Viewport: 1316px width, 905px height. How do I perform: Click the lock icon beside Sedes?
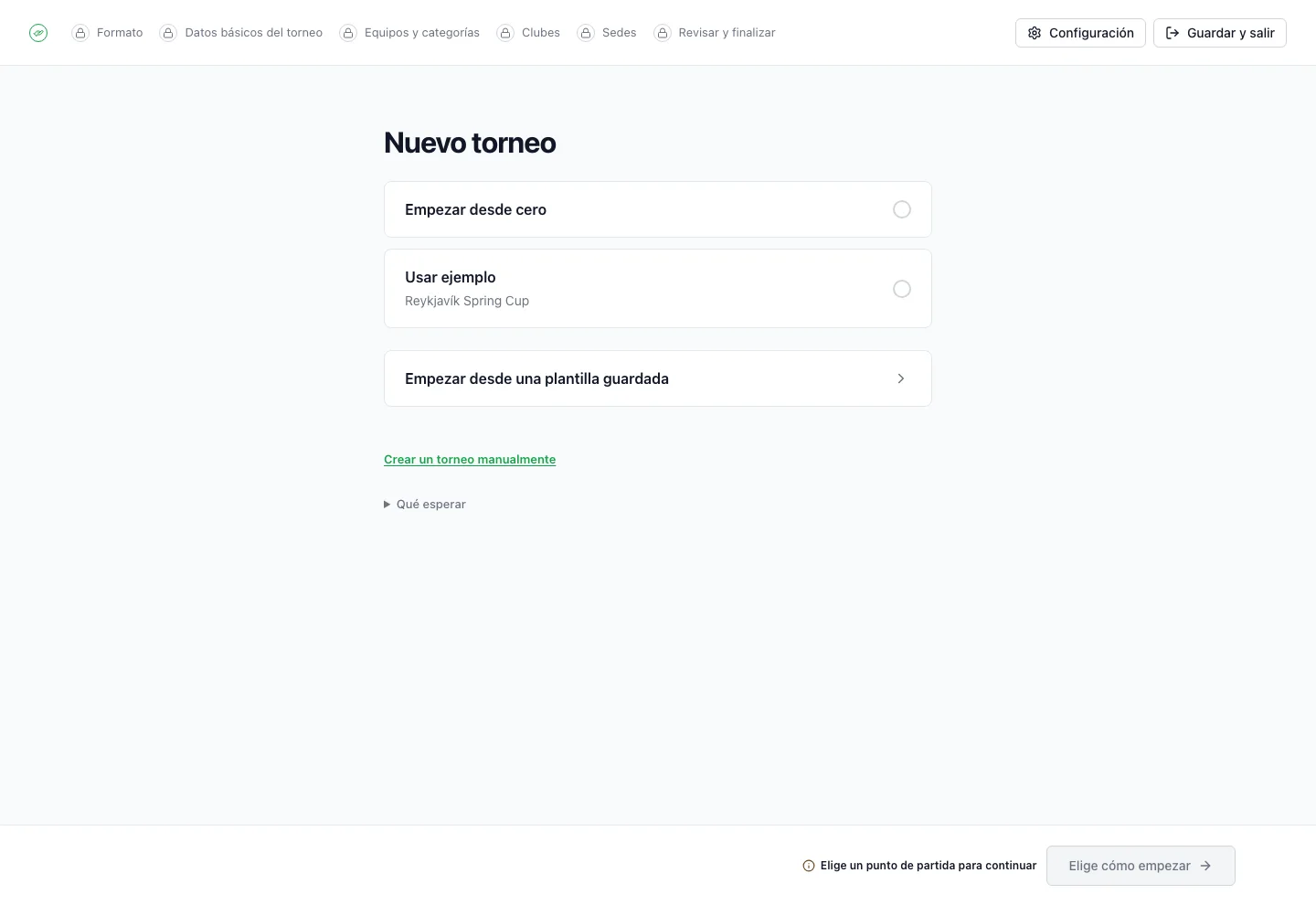[x=586, y=33]
